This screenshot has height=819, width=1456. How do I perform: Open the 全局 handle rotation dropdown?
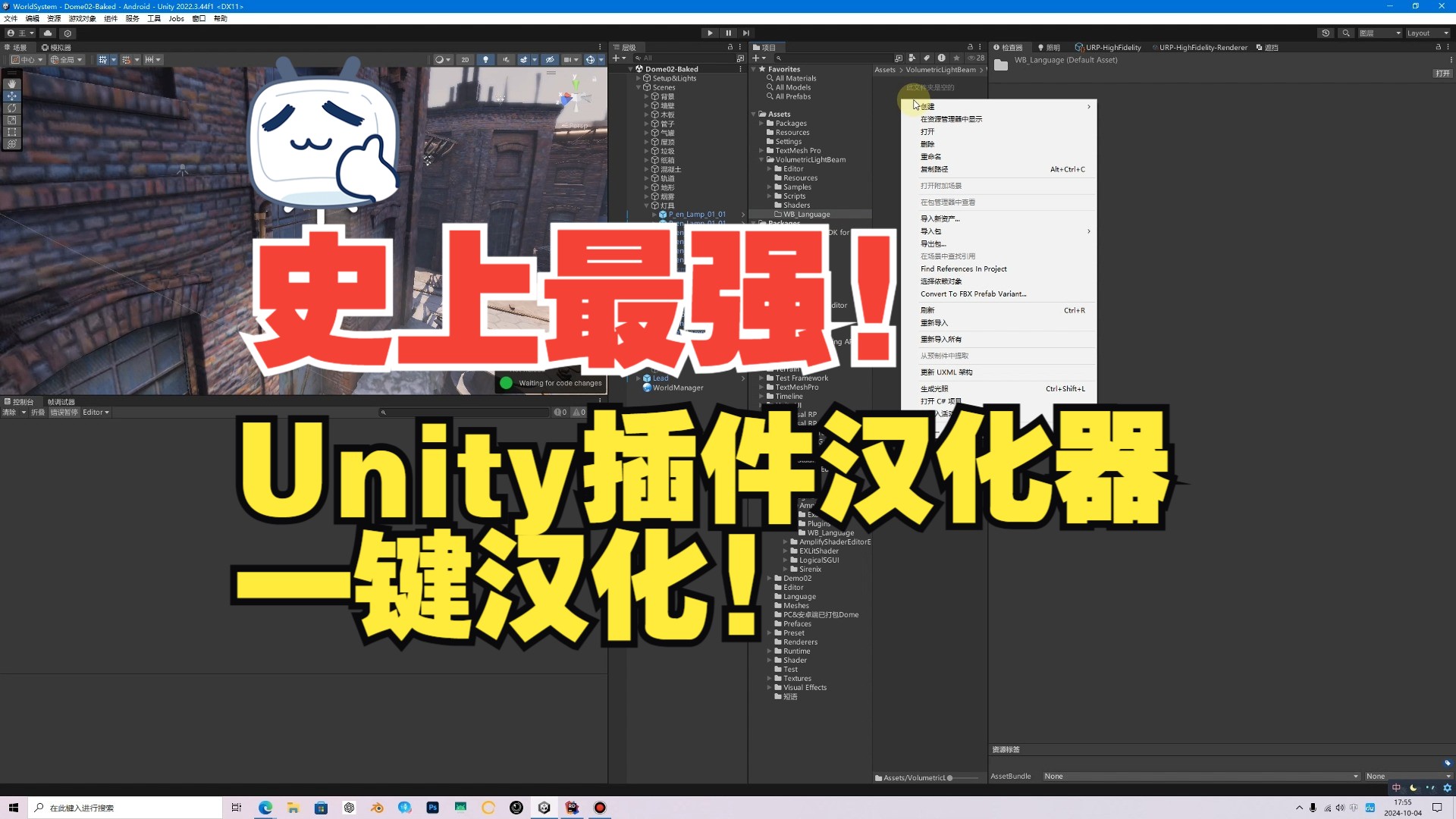point(67,59)
